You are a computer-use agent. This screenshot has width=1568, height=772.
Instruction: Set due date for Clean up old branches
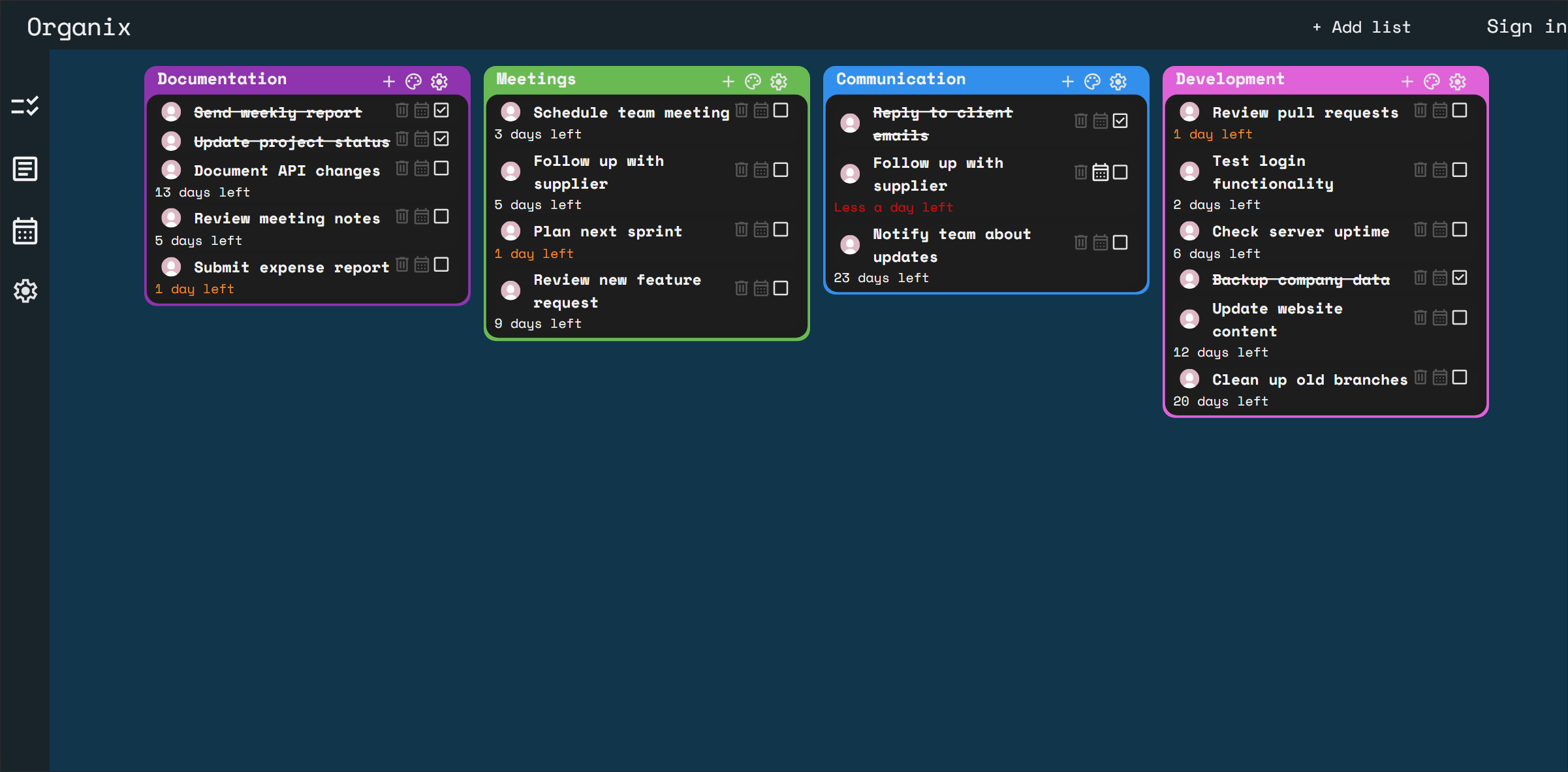point(1440,378)
